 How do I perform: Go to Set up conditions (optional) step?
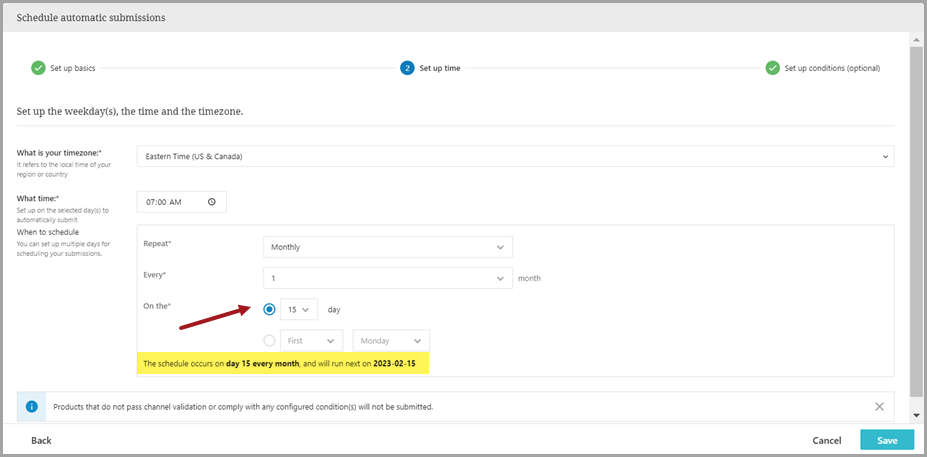(831, 68)
